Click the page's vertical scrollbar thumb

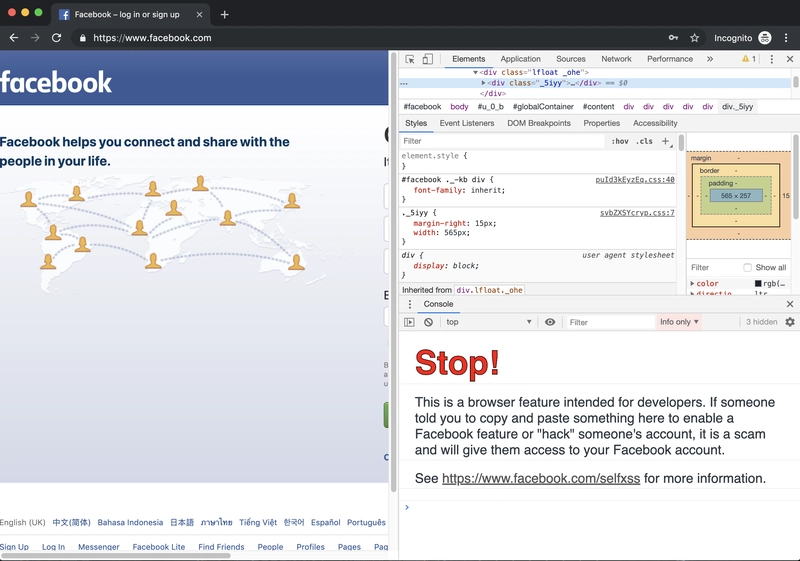(393, 273)
